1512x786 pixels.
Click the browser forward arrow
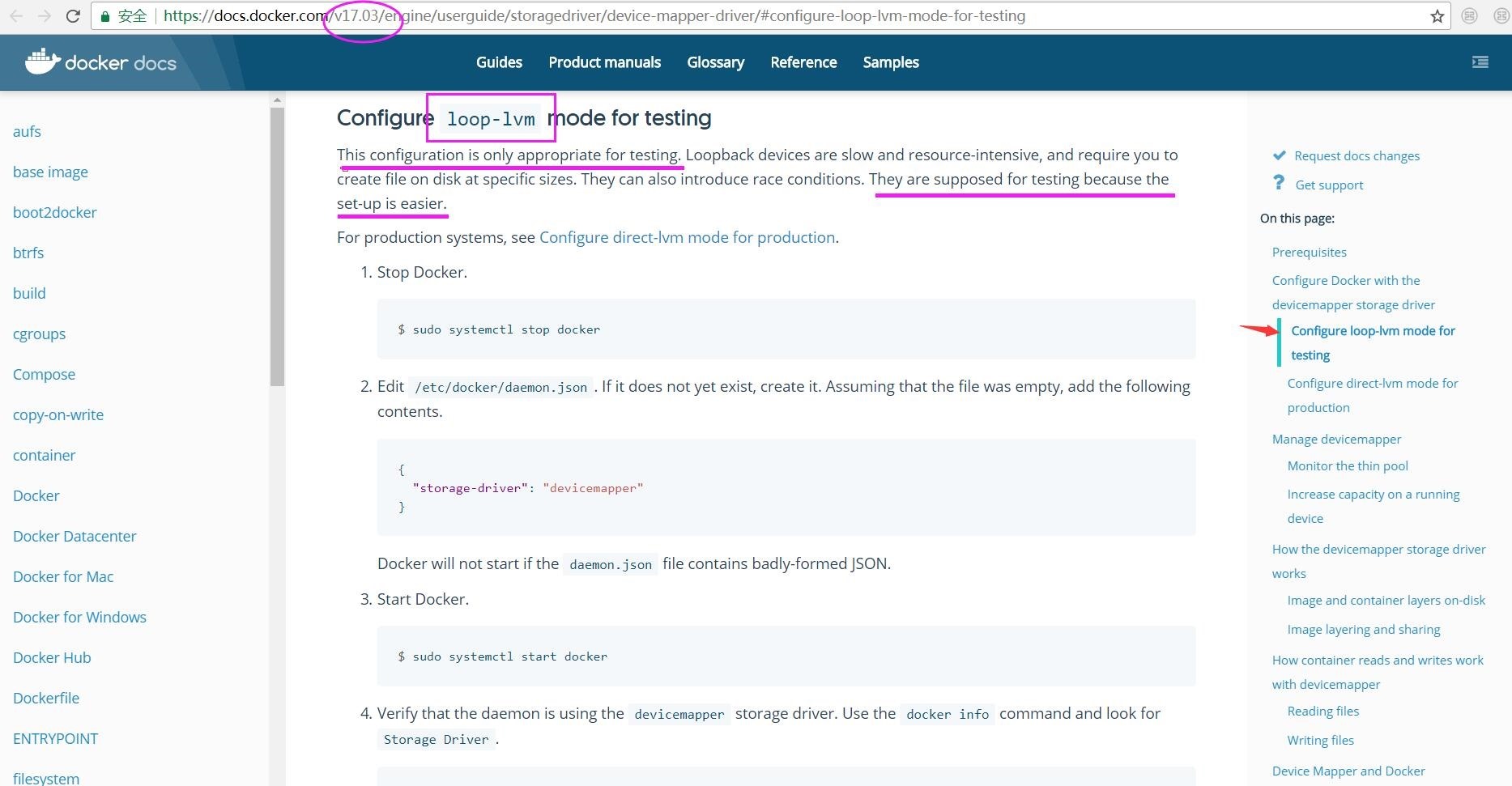click(45, 16)
